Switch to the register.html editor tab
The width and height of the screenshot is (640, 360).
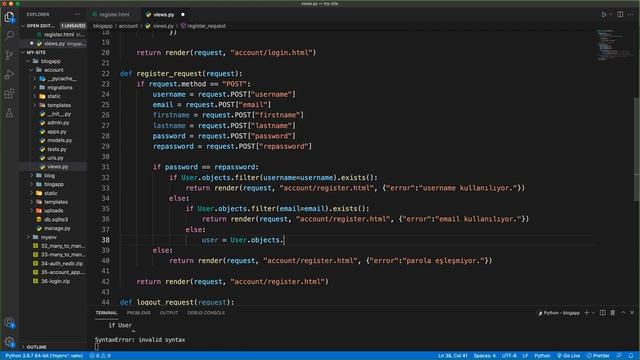click(114, 14)
